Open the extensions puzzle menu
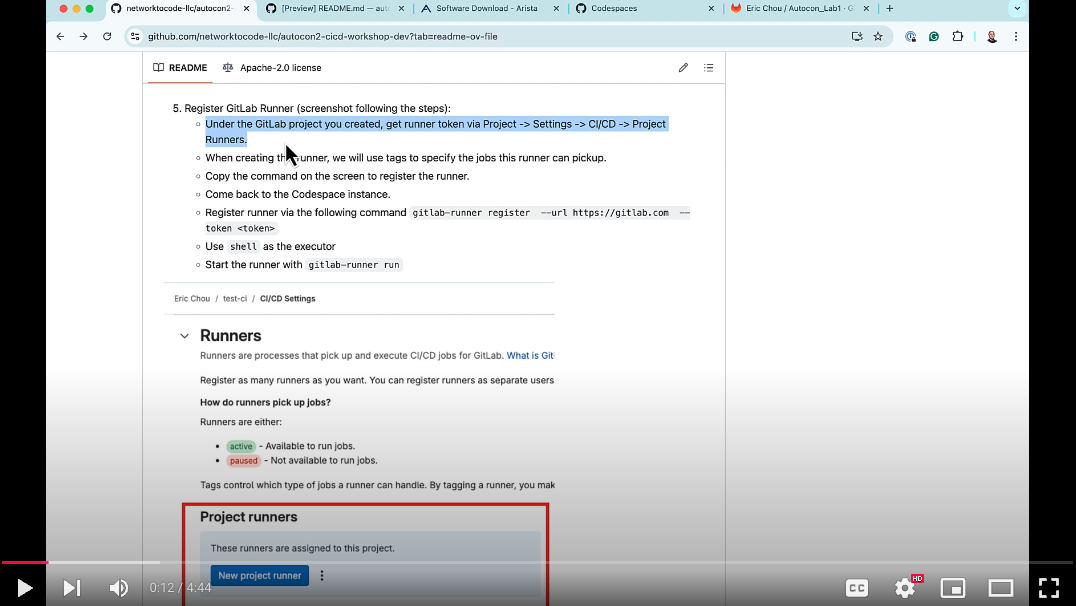This screenshot has width=1076, height=606. [958, 36]
